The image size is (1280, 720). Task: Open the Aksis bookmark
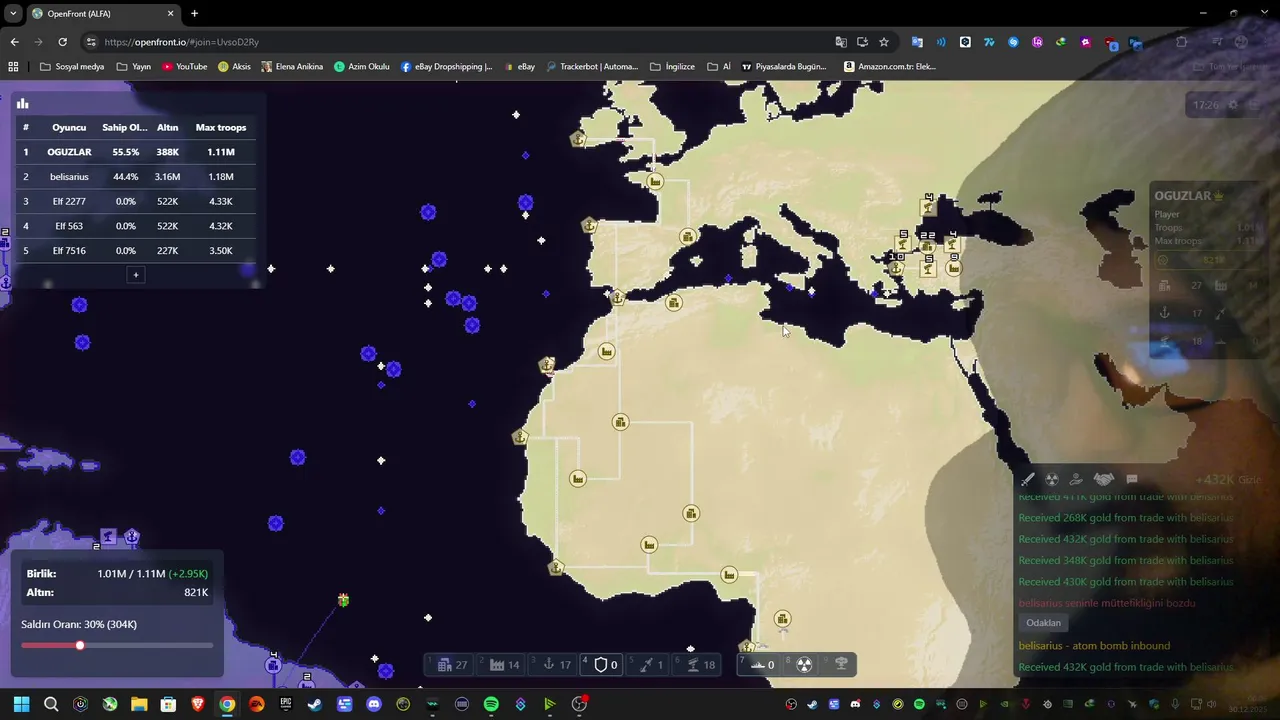[234, 67]
